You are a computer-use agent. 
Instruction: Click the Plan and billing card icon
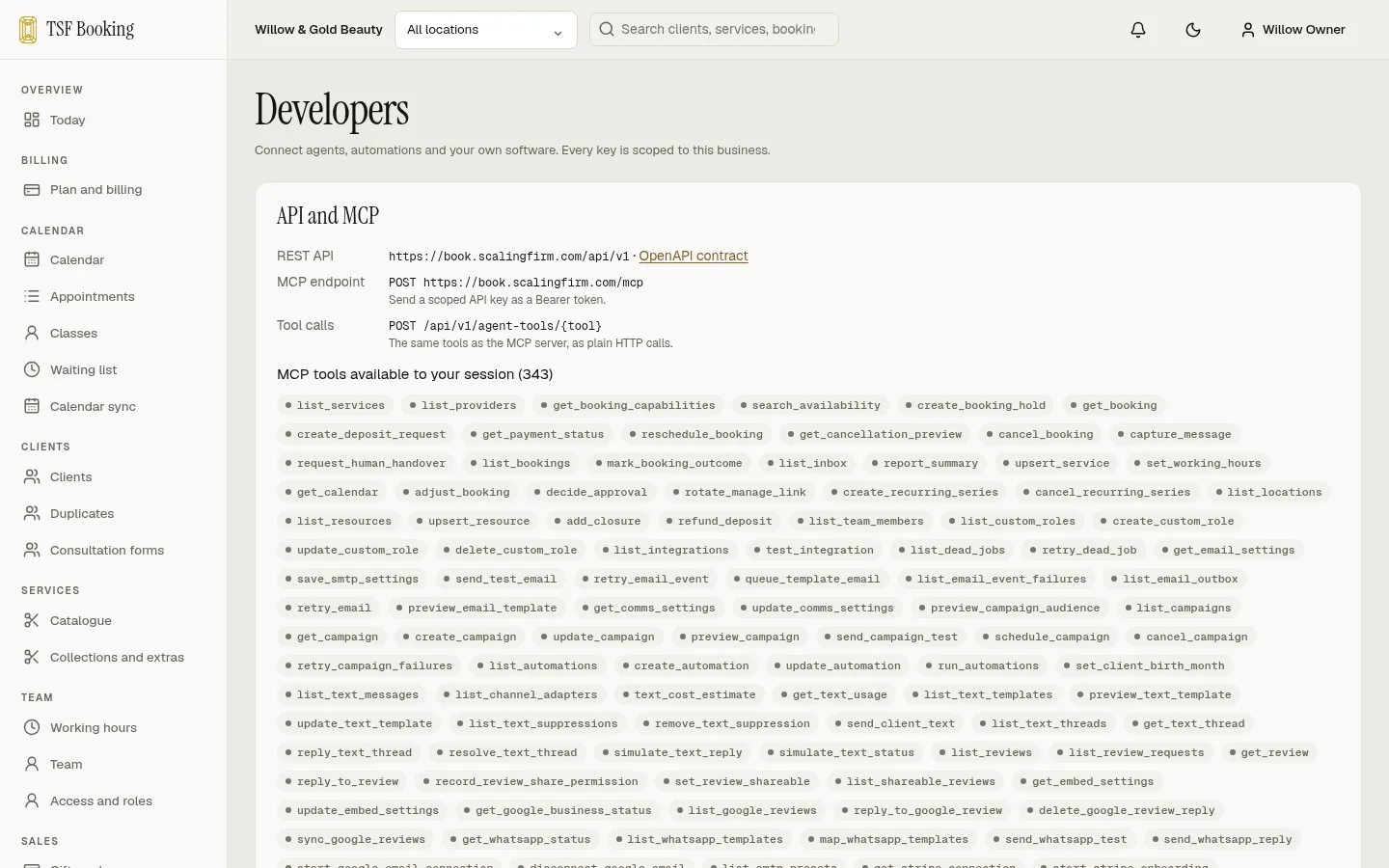click(x=32, y=190)
